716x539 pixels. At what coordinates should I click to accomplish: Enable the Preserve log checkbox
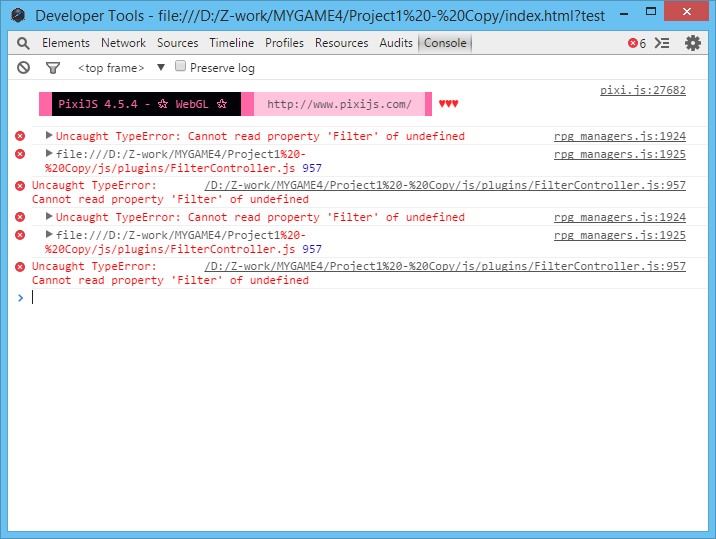coord(180,66)
